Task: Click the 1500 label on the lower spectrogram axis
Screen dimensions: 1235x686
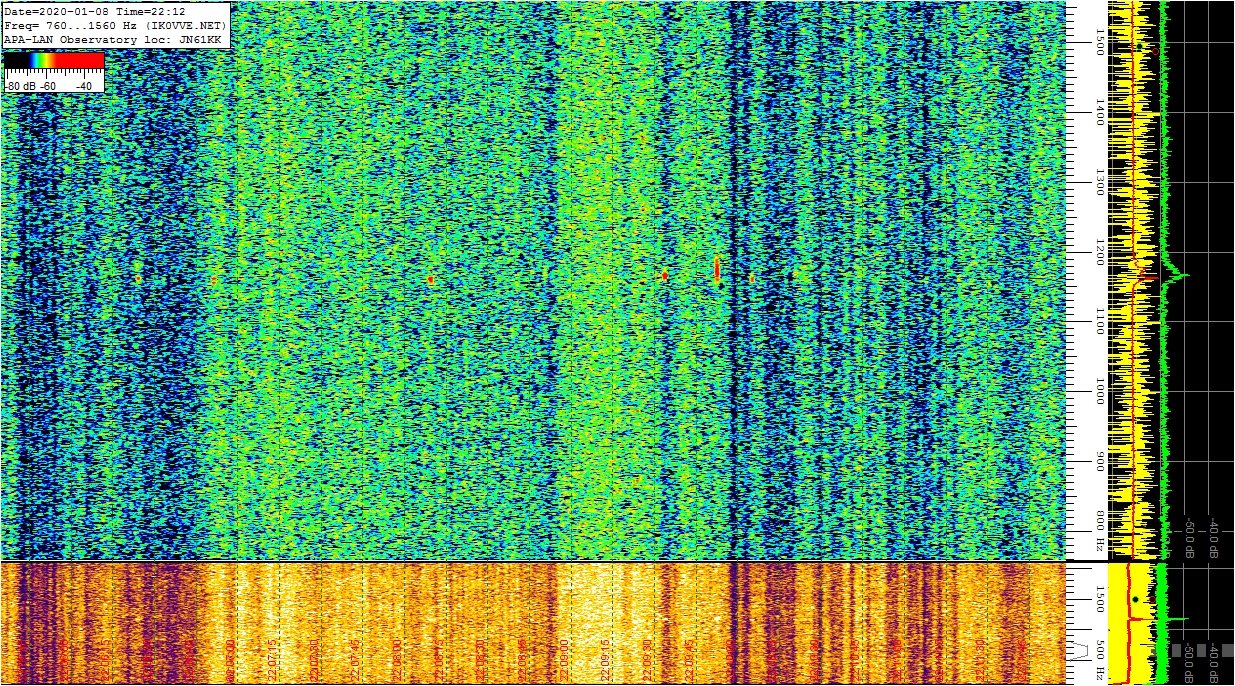Action: (x=1100, y=598)
